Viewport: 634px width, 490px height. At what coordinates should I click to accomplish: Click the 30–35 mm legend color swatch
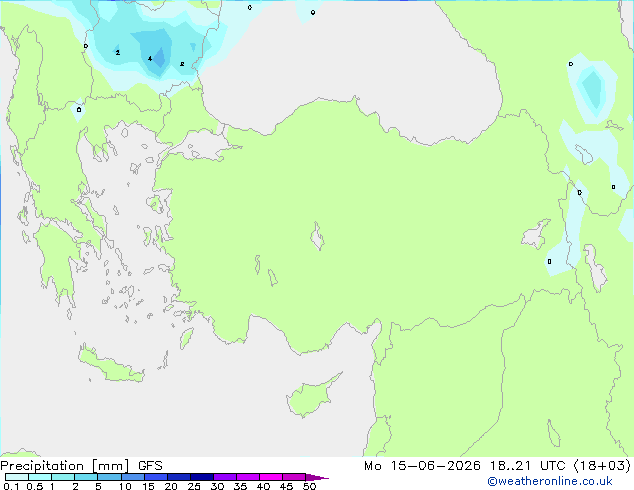point(225,477)
